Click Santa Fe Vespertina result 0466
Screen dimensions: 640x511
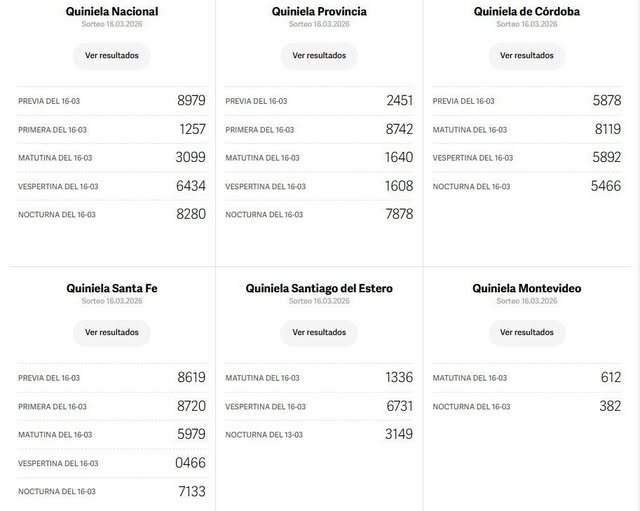(x=190, y=463)
